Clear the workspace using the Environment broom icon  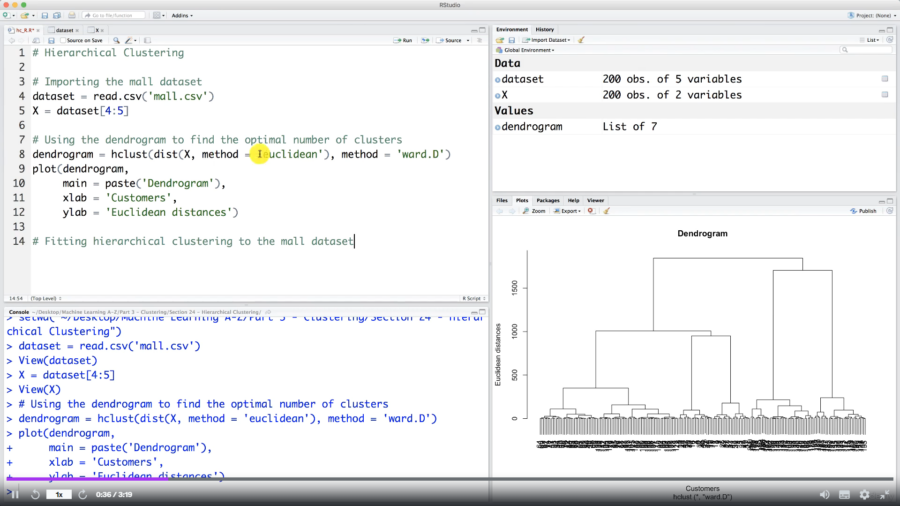pos(581,40)
